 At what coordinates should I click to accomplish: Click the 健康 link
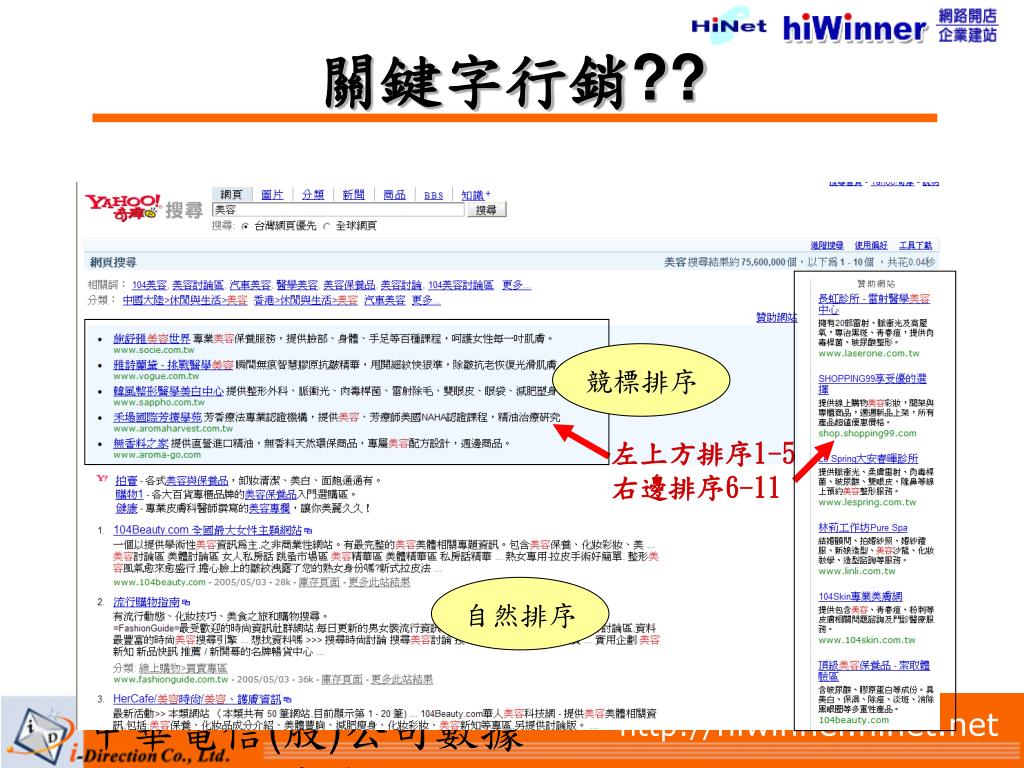tap(127, 508)
